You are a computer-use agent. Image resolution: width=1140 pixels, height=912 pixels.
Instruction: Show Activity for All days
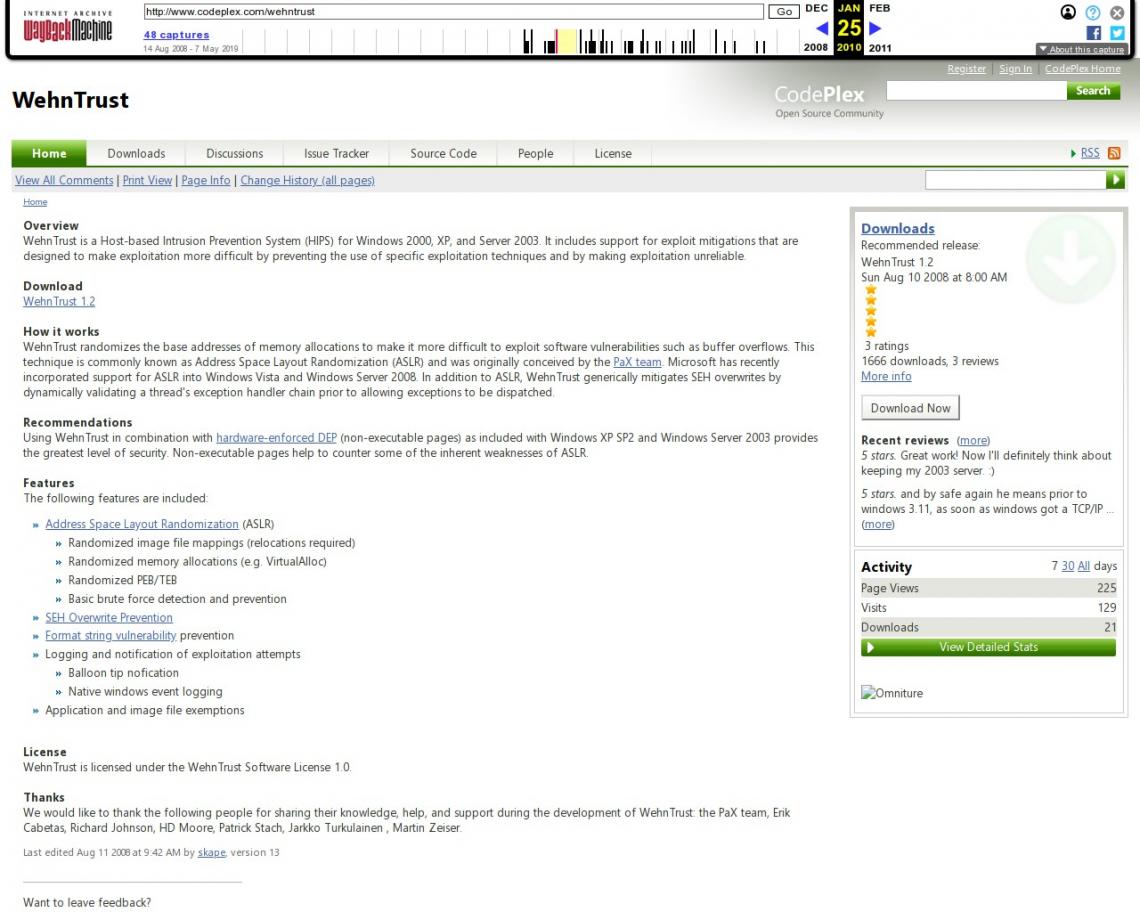1083,566
